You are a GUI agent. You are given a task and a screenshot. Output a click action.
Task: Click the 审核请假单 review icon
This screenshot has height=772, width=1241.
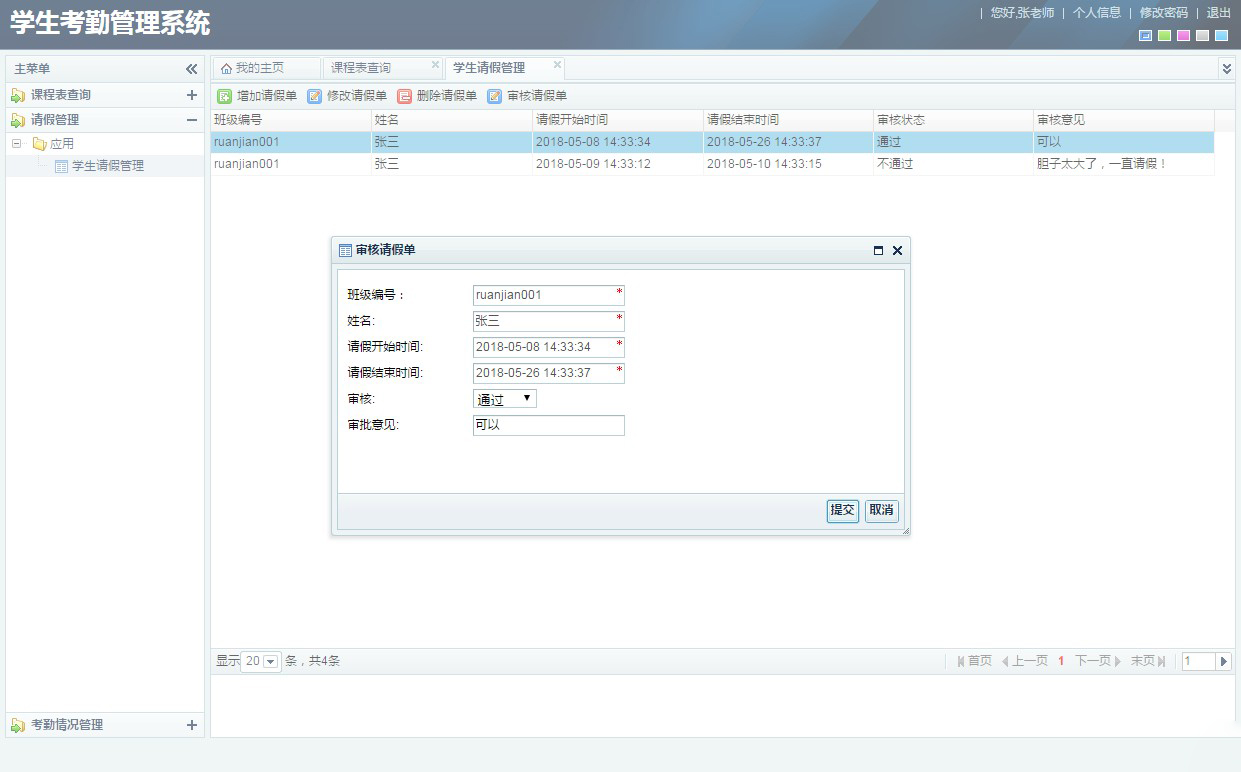point(494,96)
